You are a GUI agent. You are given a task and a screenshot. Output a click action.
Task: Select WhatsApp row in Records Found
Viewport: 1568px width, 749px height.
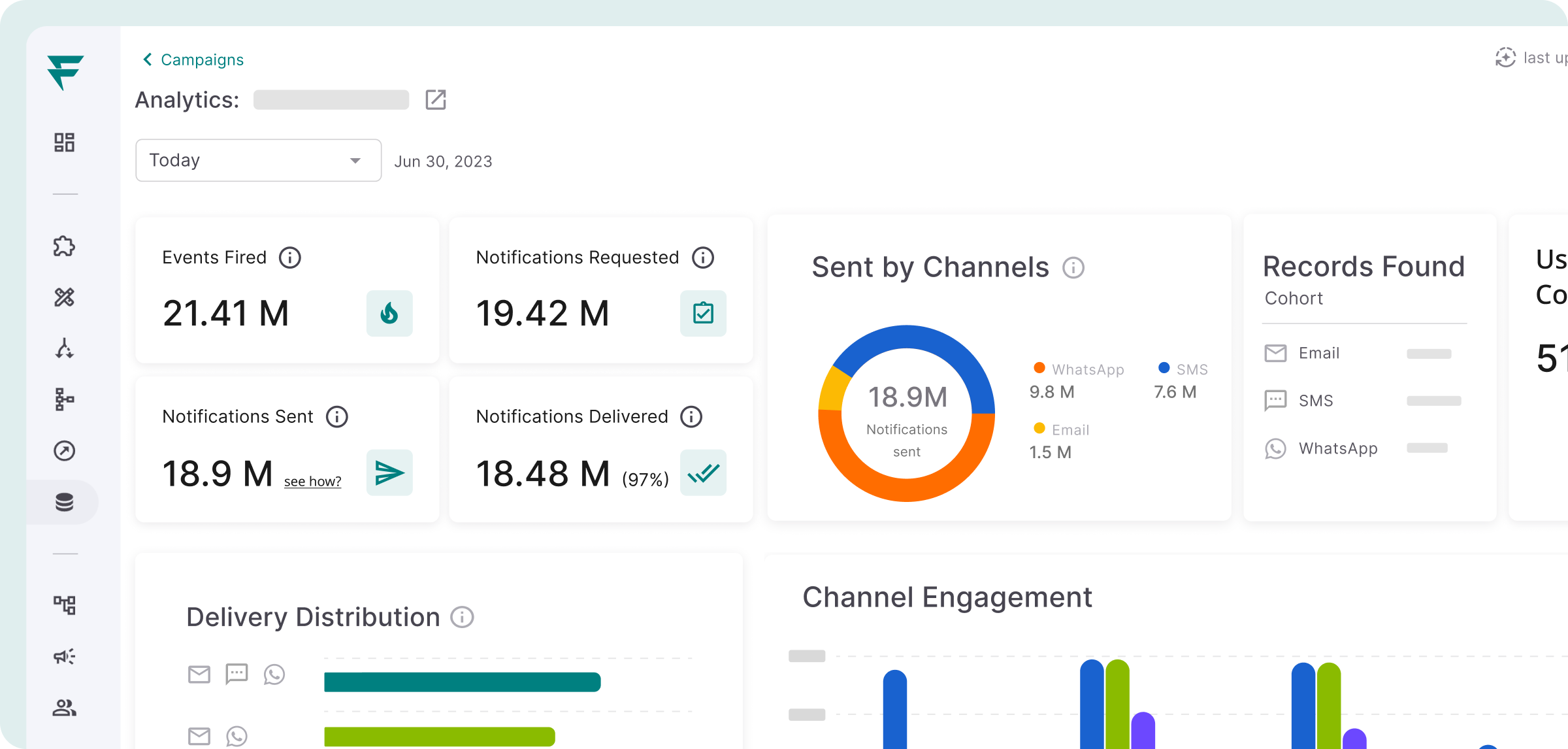1337,448
